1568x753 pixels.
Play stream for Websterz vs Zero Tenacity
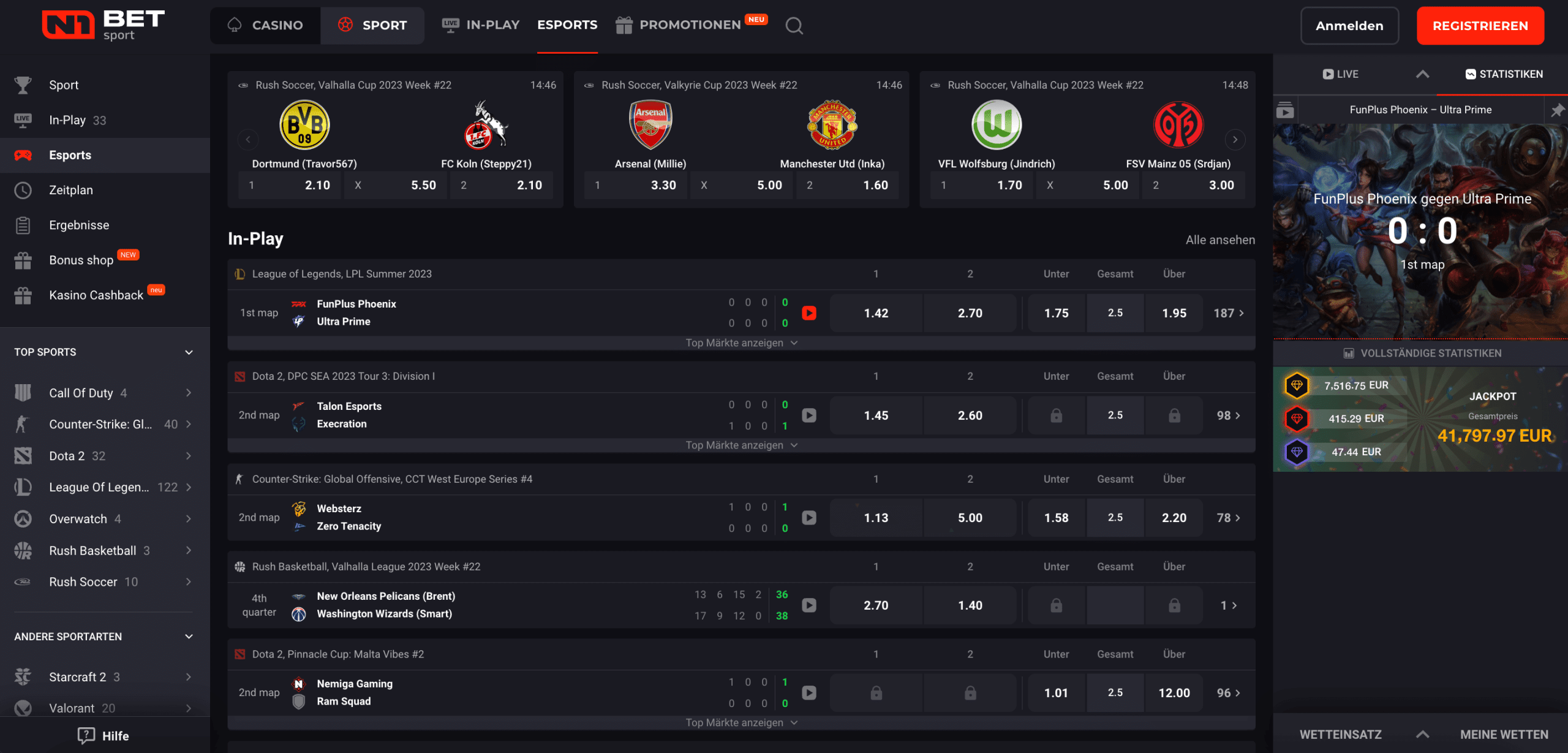(x=809, y=518)
